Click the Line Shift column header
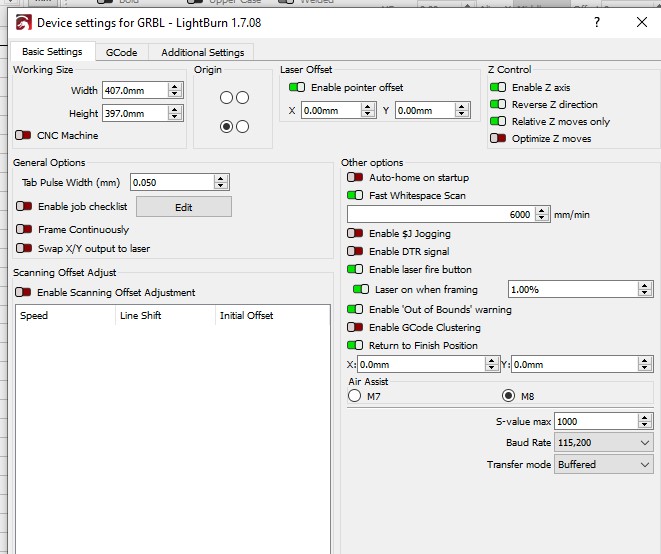This screenshot has width=661, height=554. [165, 315]
